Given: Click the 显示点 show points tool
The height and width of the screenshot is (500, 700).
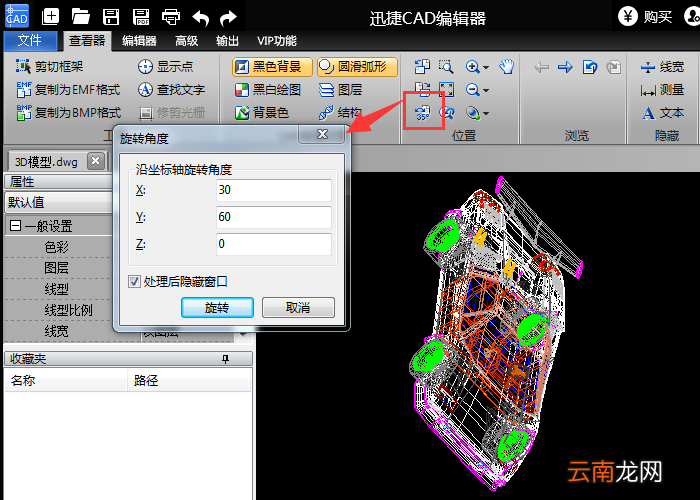Looking at the screenshot, I should click(166, 67).
